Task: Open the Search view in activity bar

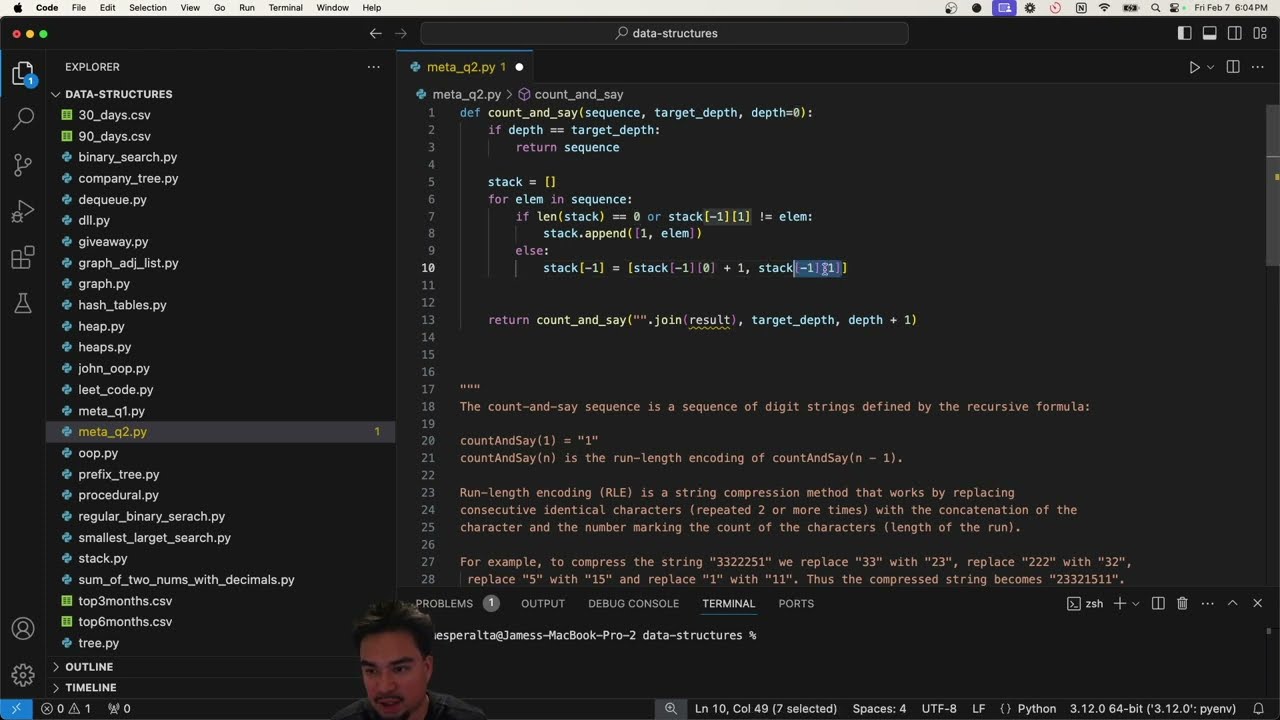Action: coord(23,119)
